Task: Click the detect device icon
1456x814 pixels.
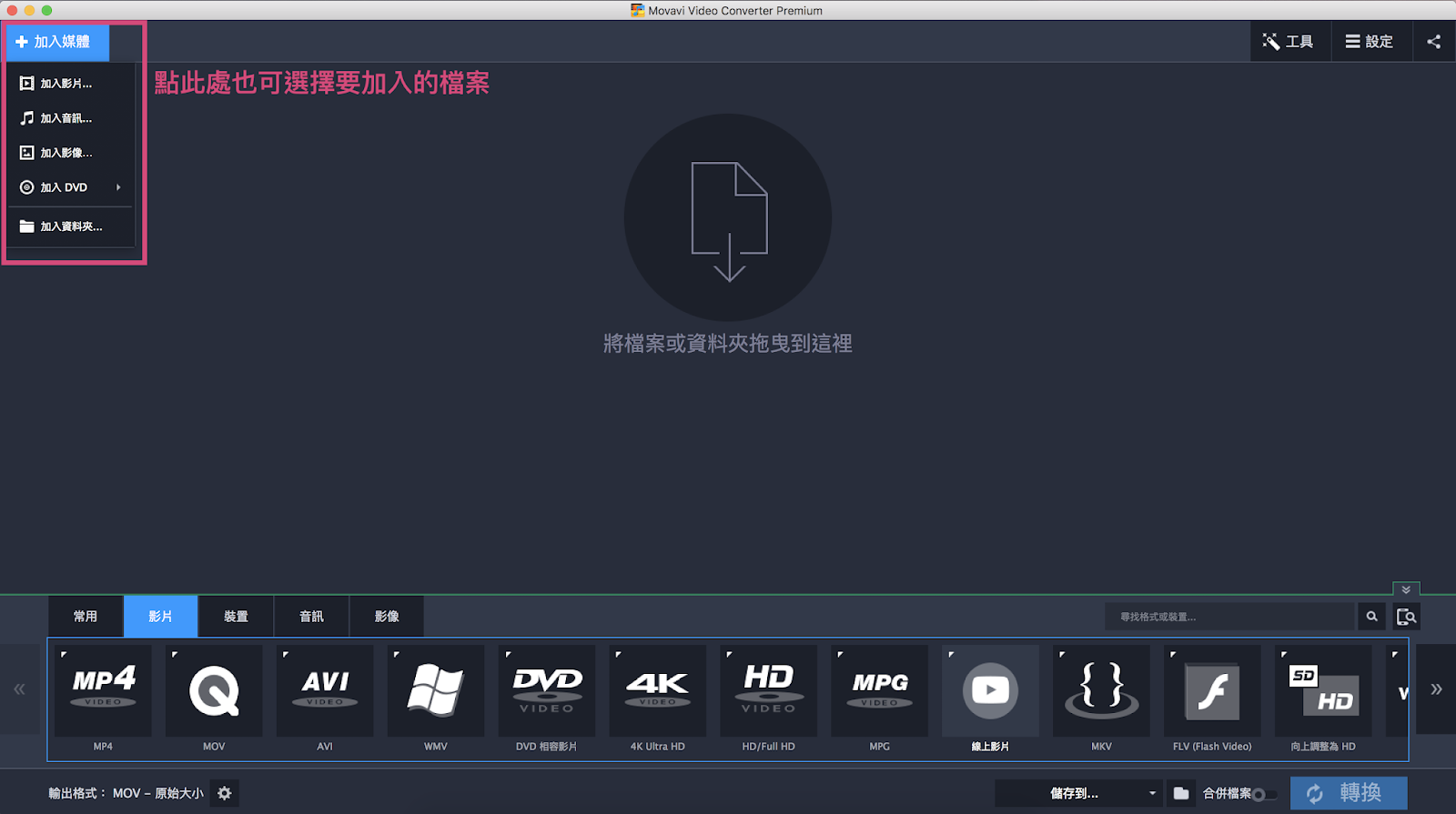Action: [1406, 617]
